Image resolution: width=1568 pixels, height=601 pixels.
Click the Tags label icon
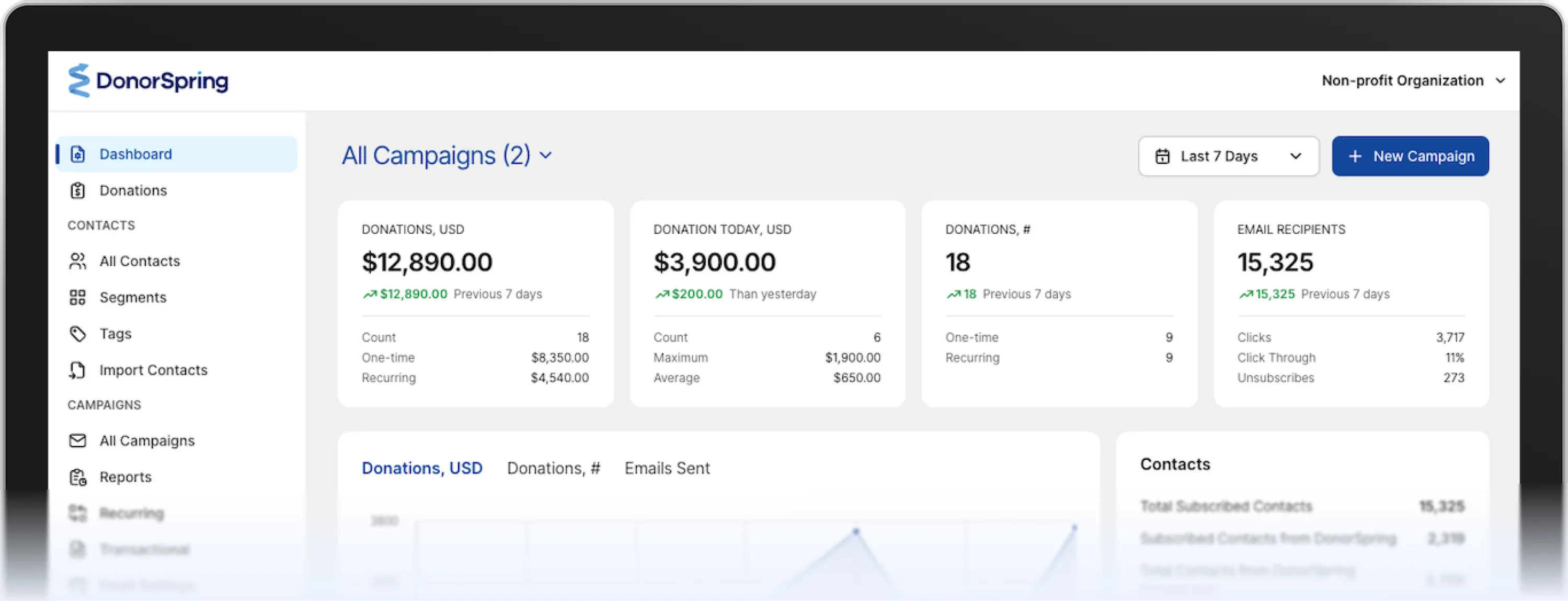coord(77,334)
